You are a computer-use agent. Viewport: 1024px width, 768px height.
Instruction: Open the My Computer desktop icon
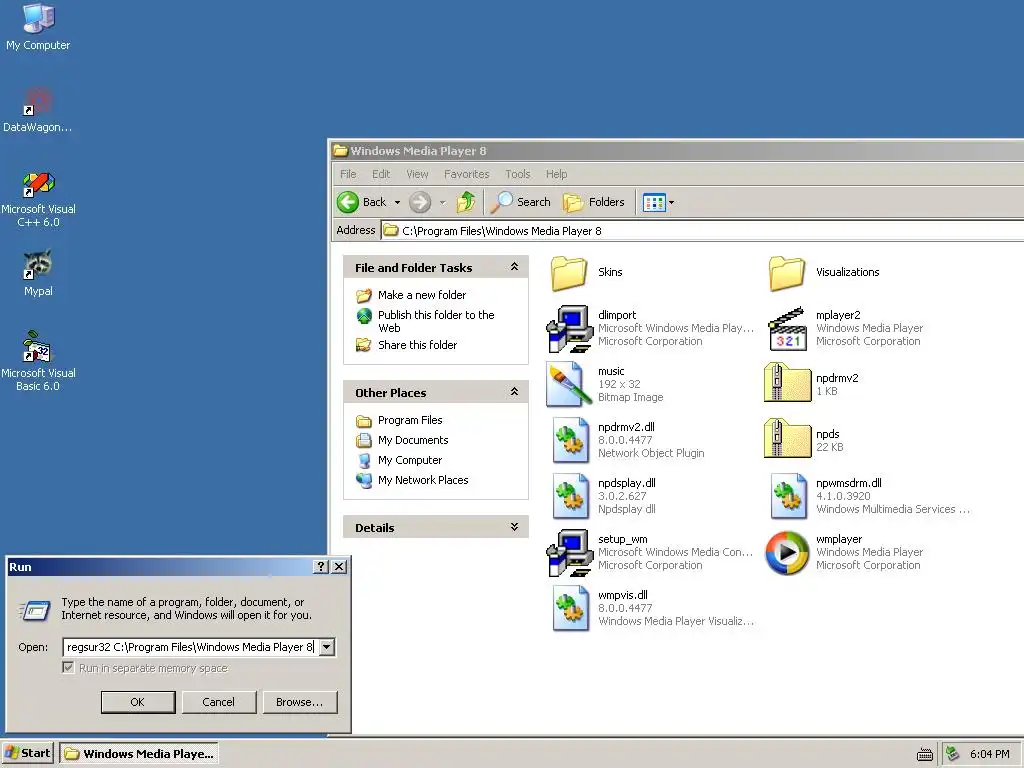click(x=38, y=18)
